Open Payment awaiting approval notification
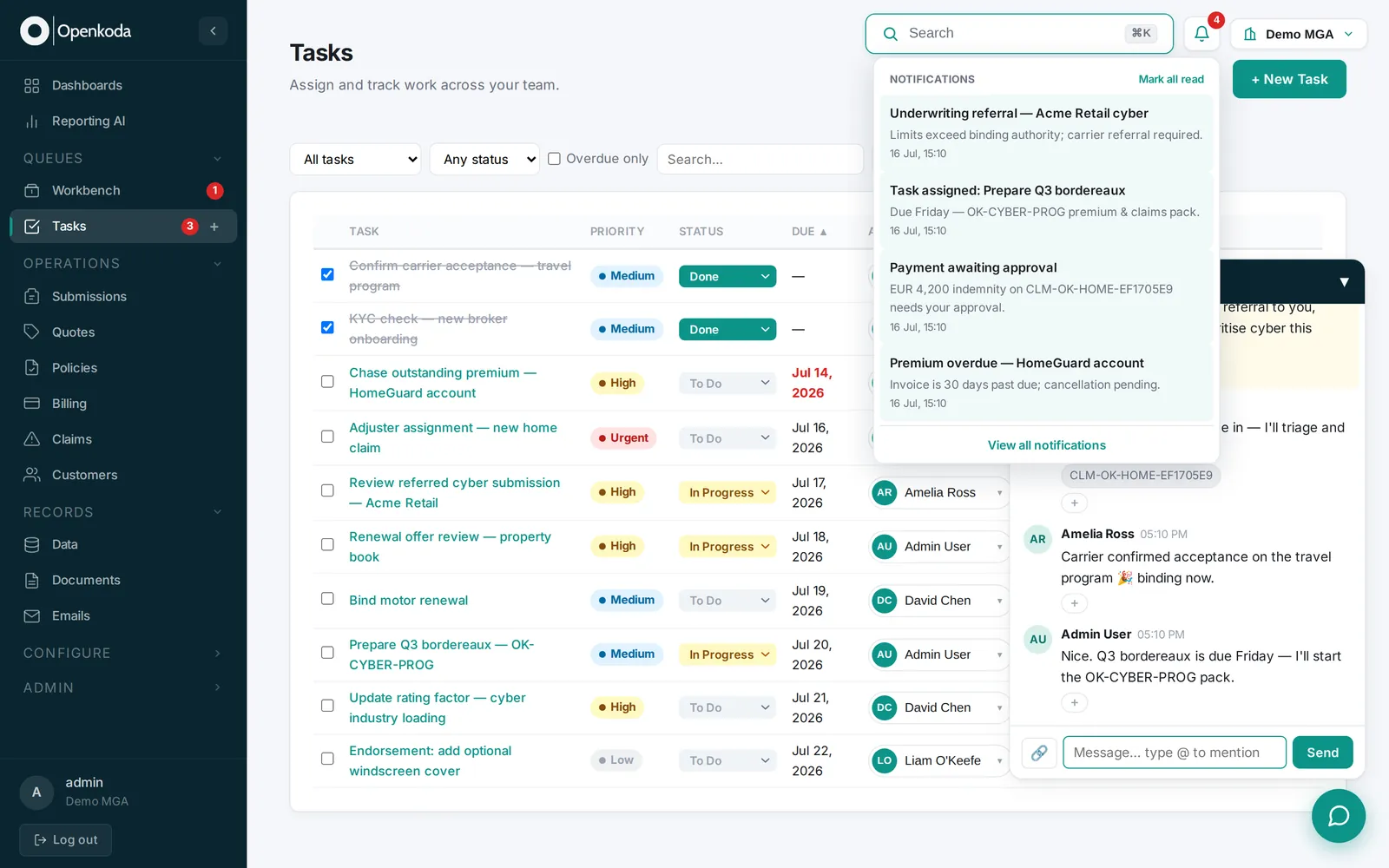 tap(1046, 296)
